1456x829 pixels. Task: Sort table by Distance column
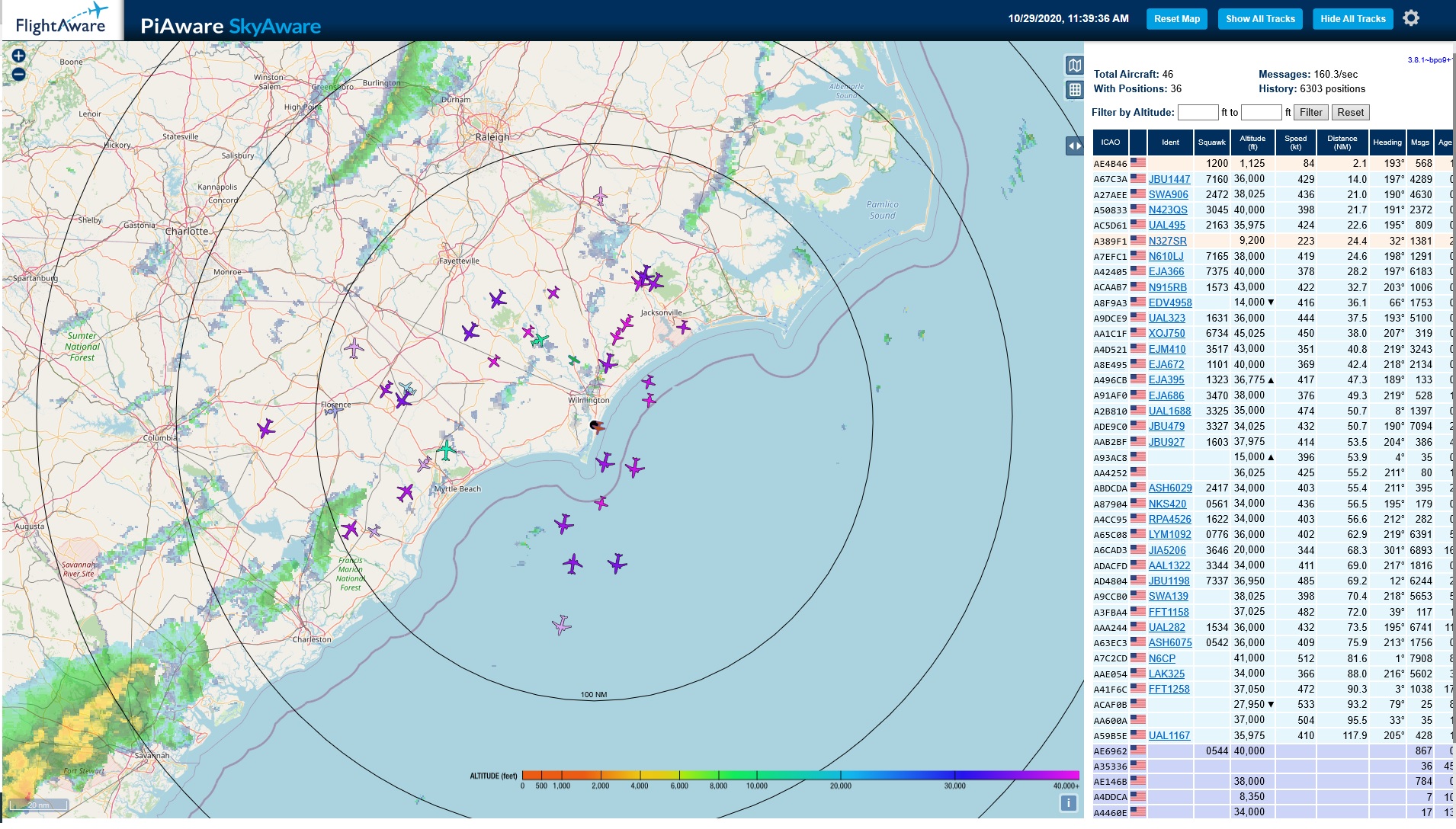tap(1342, 142)
